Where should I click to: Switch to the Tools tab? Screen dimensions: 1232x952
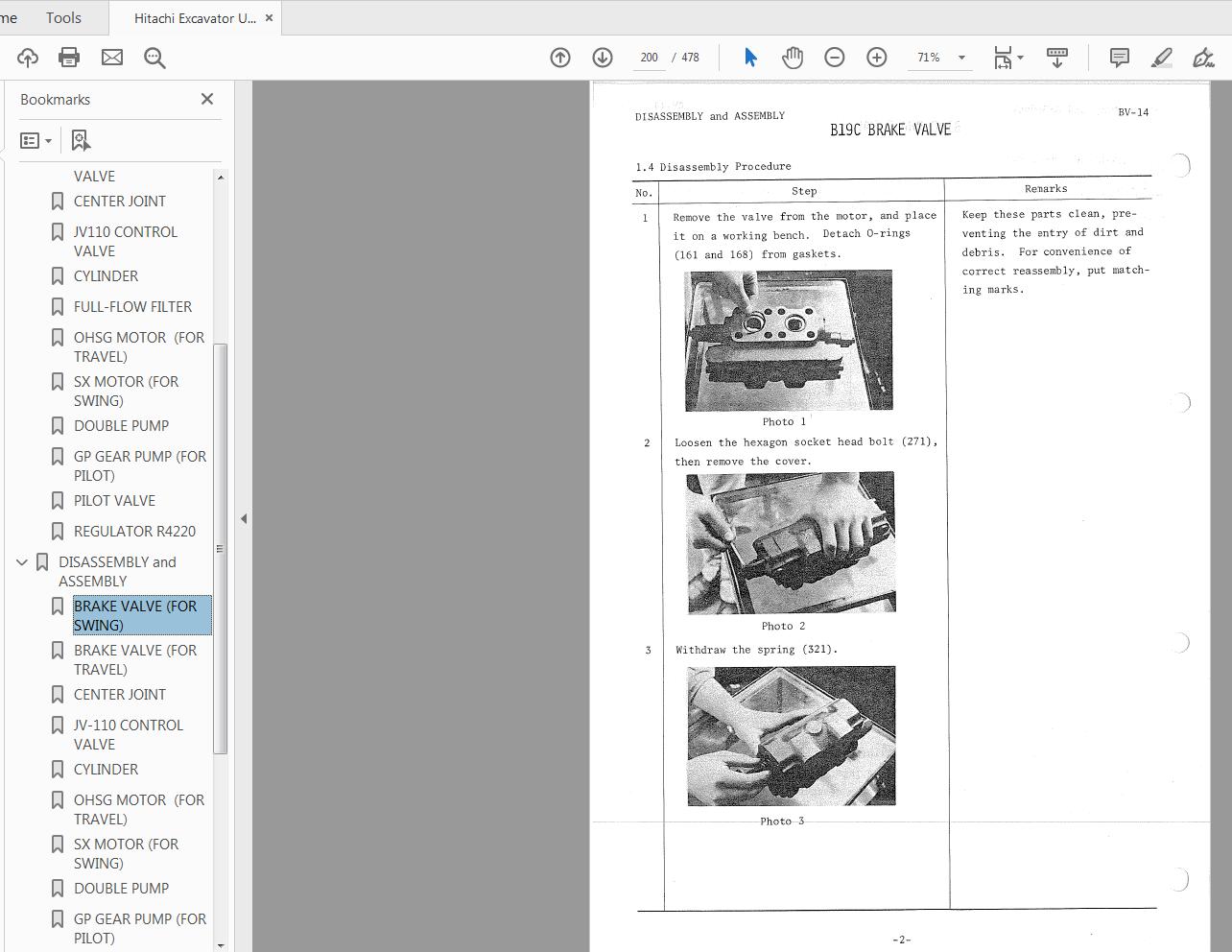[63, 17]
